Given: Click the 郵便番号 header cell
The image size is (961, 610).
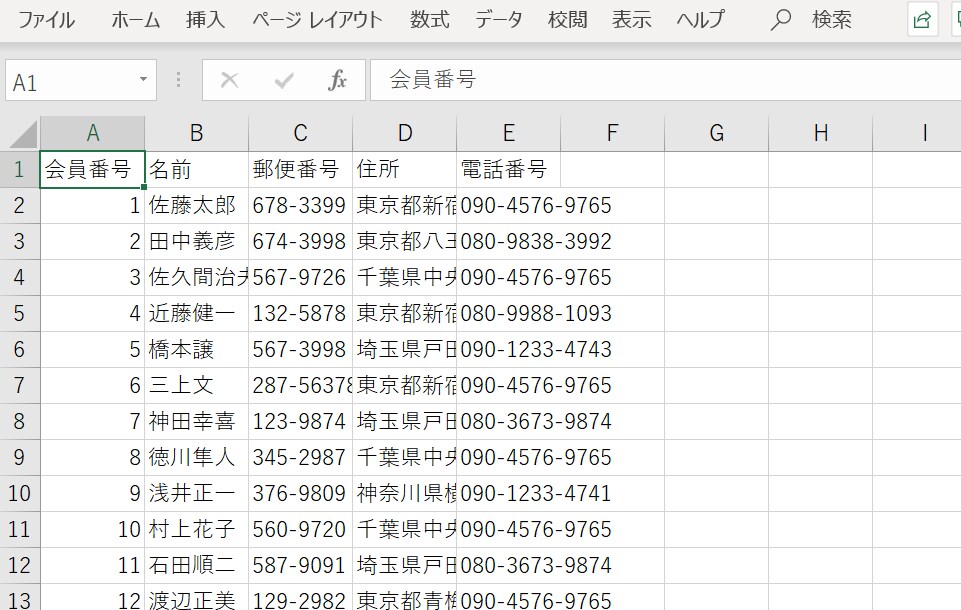Looking at the screenshot, I should (x=300, y=169).
